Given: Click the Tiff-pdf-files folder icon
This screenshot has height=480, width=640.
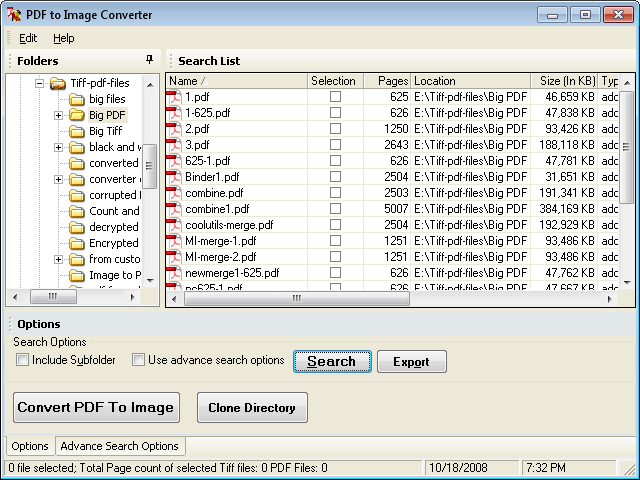Looking at the screenshot, I should (58, 83).
